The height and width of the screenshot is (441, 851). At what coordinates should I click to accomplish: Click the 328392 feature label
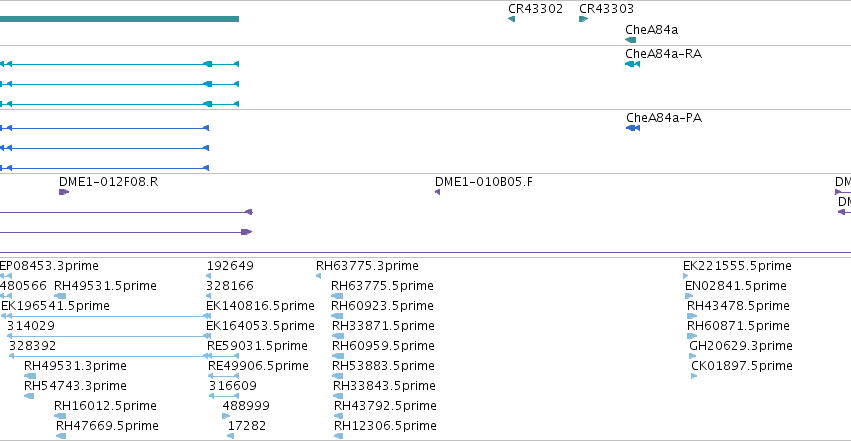tap(33, 346)
